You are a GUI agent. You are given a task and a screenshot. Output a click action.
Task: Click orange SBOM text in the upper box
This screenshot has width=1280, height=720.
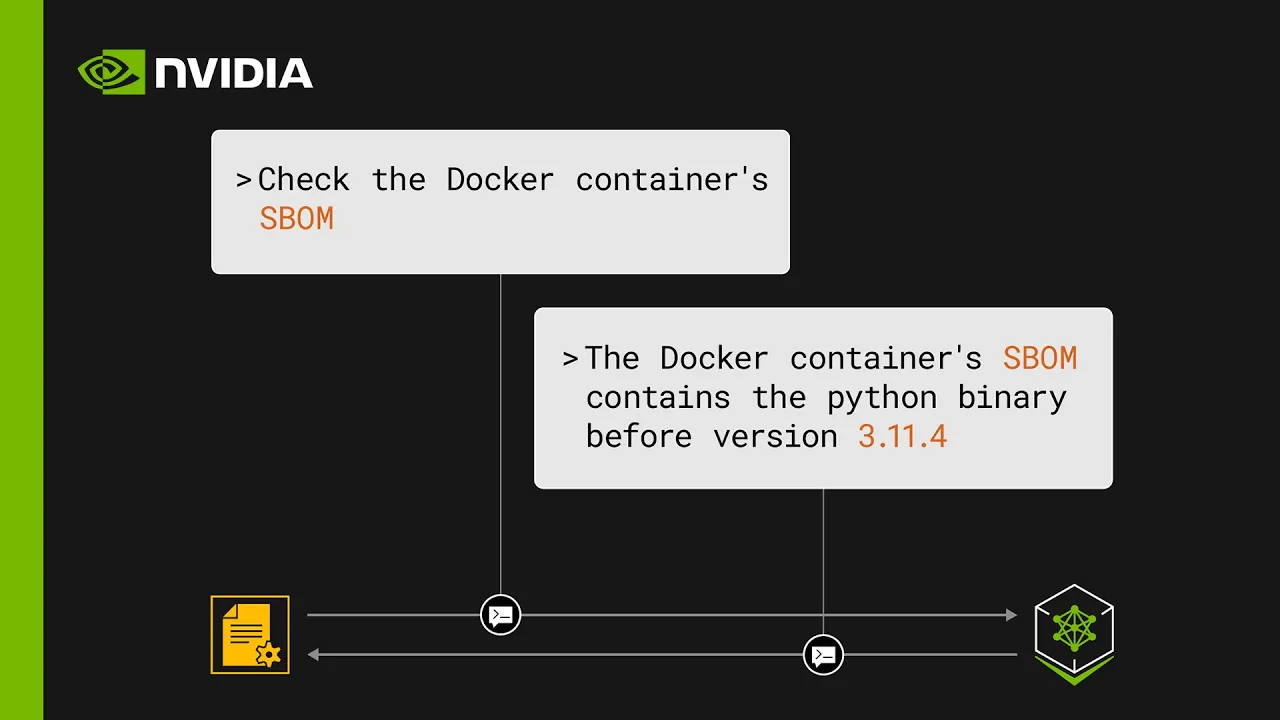pyautogui.click(x=296, y=219)
